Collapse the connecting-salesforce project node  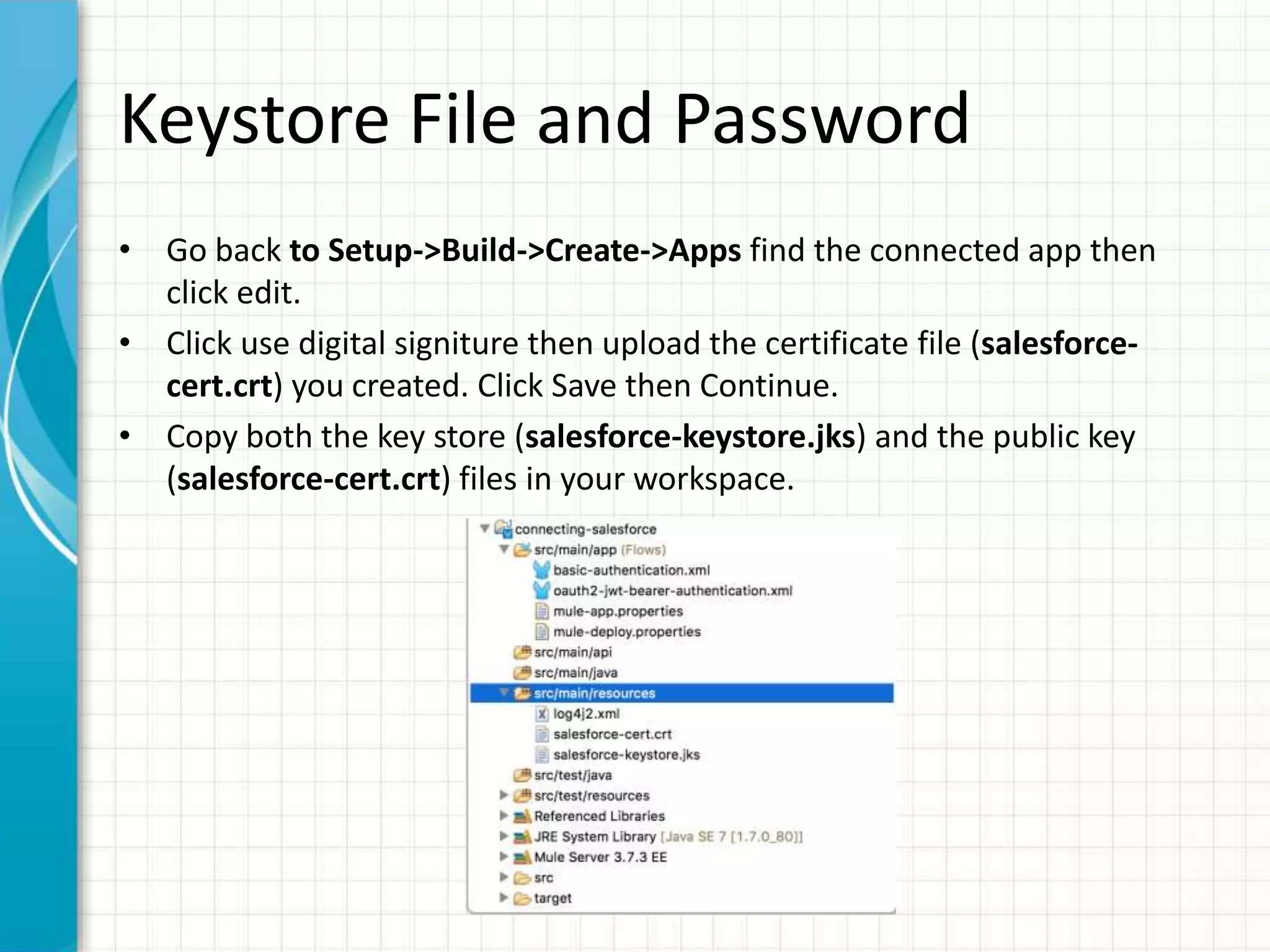click(x=485, y=529)
